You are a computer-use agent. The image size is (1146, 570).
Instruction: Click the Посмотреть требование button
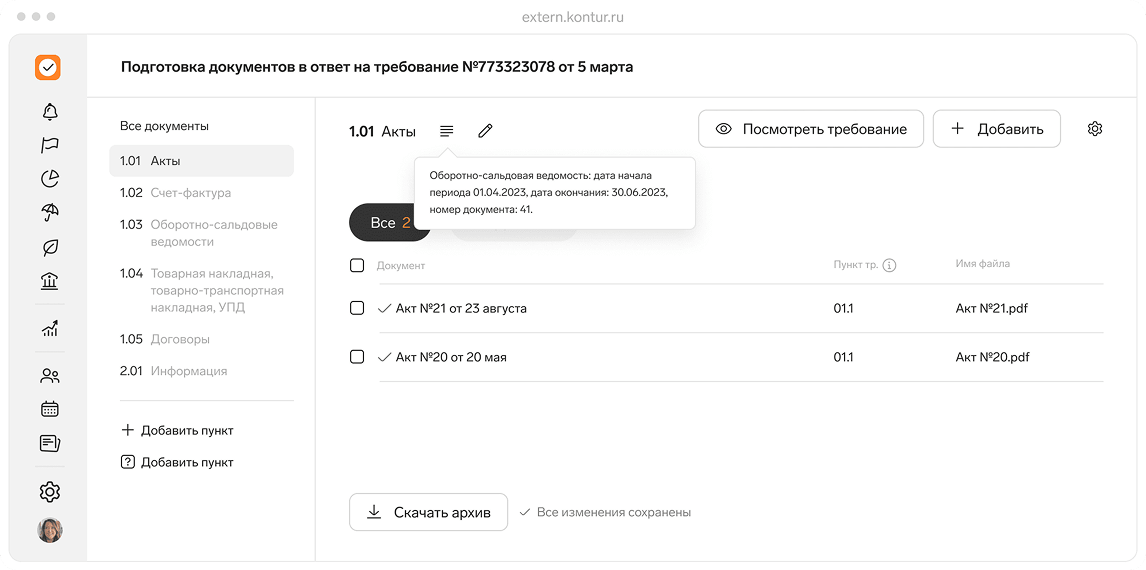coord(810,129)
